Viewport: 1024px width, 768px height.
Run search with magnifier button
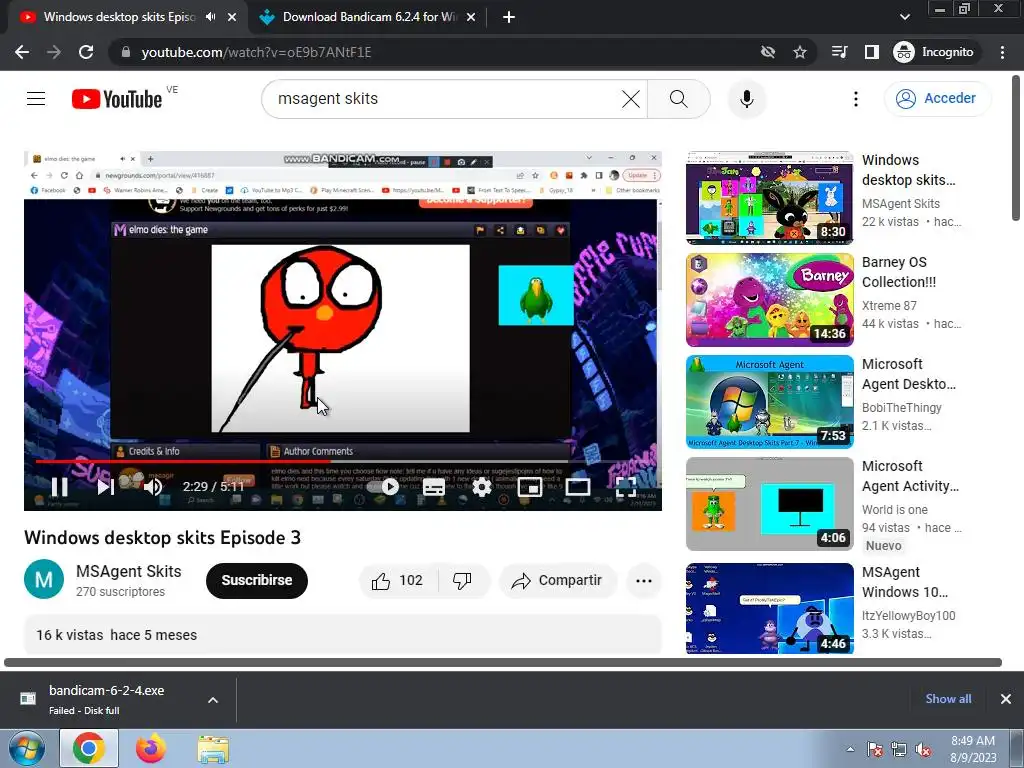(679, 99)
